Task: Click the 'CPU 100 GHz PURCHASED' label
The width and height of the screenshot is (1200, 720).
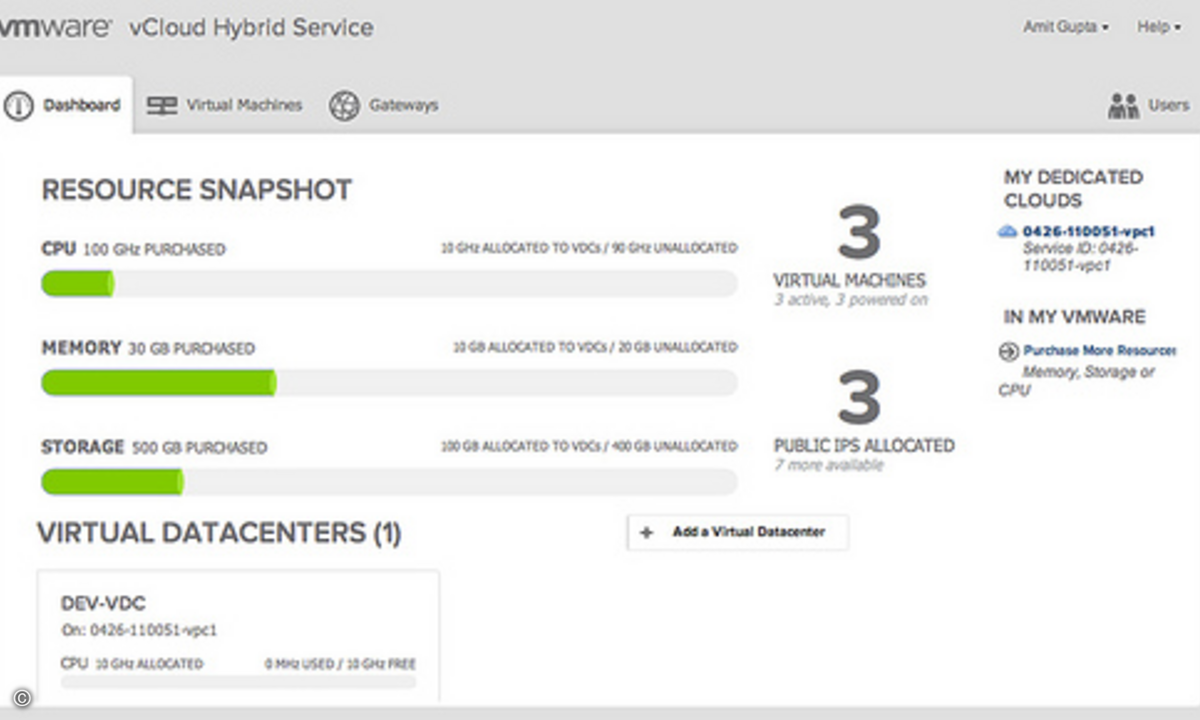Action: [133, 249]
